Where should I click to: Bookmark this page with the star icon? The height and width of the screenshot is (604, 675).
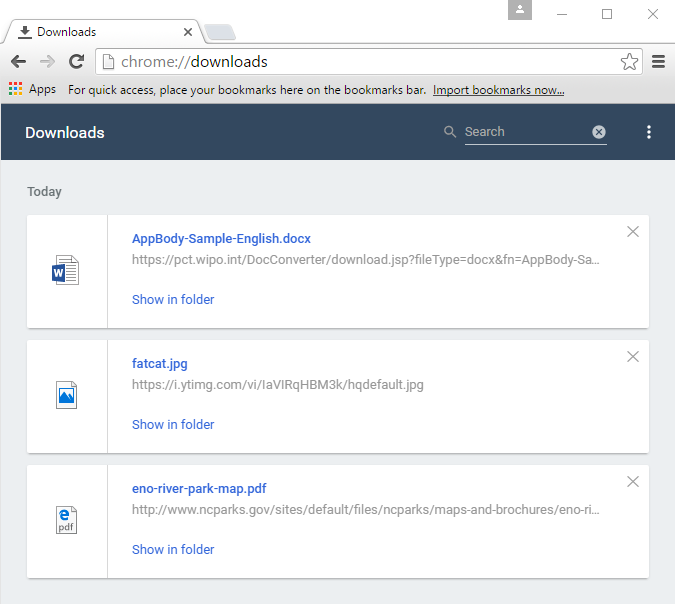tap(629, 62)
